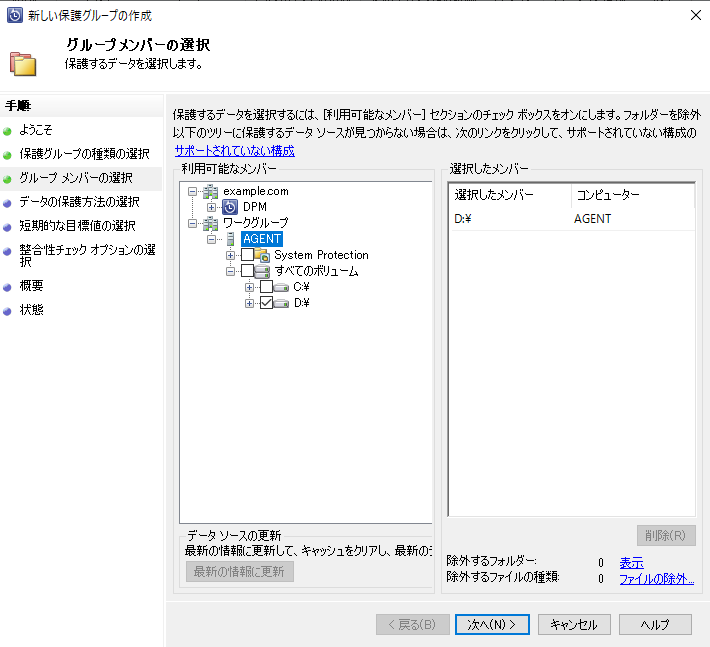This screenshot has height=647, width=710.
Task: Expand the D:¥ drive node
Action: coord(249,303)
